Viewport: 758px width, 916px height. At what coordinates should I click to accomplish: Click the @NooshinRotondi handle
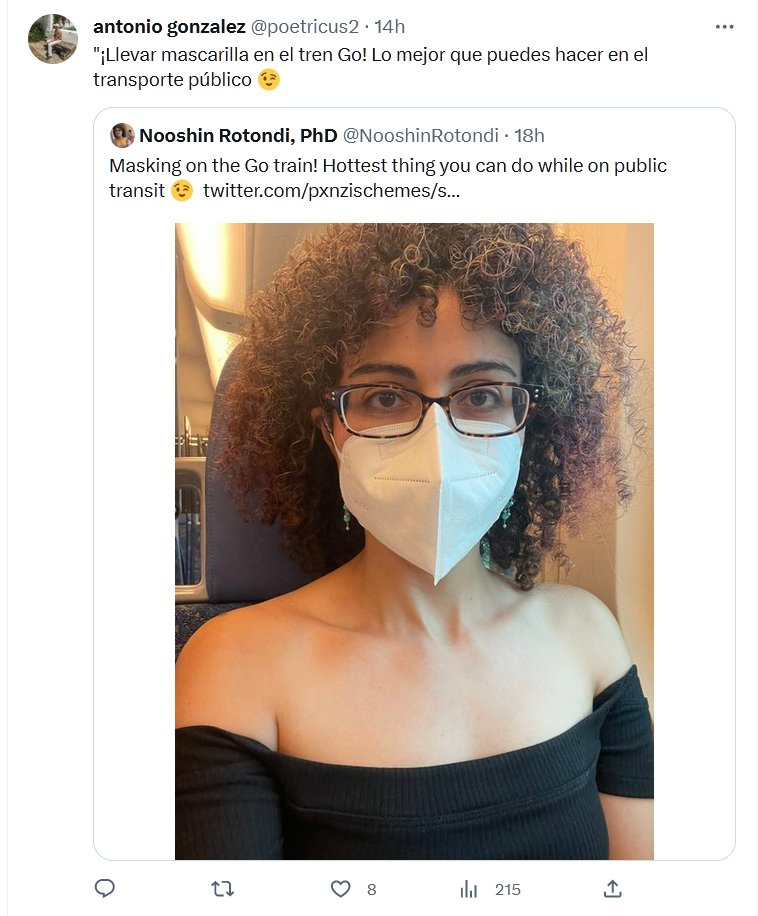coord(419,136)
